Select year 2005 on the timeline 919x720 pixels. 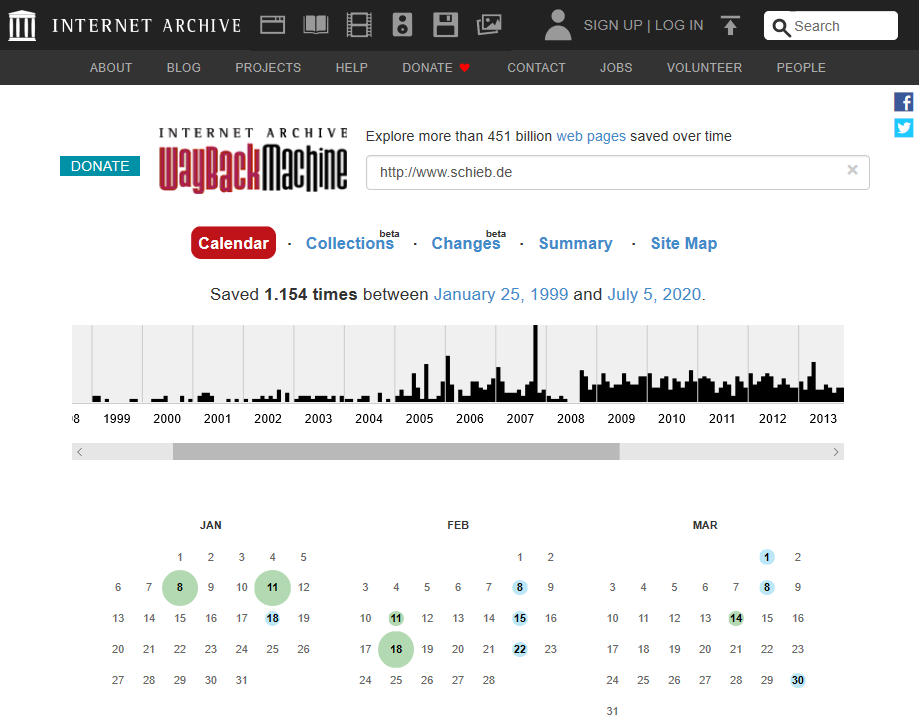tap(419, 419)
